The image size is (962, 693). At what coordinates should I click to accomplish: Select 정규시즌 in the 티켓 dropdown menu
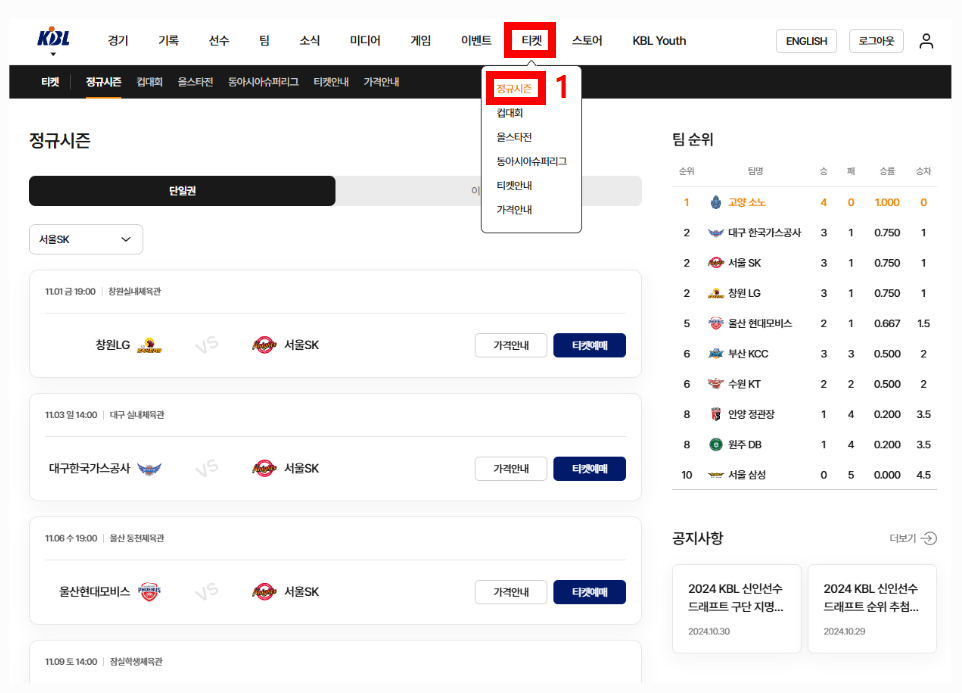[x=514, y=89]
